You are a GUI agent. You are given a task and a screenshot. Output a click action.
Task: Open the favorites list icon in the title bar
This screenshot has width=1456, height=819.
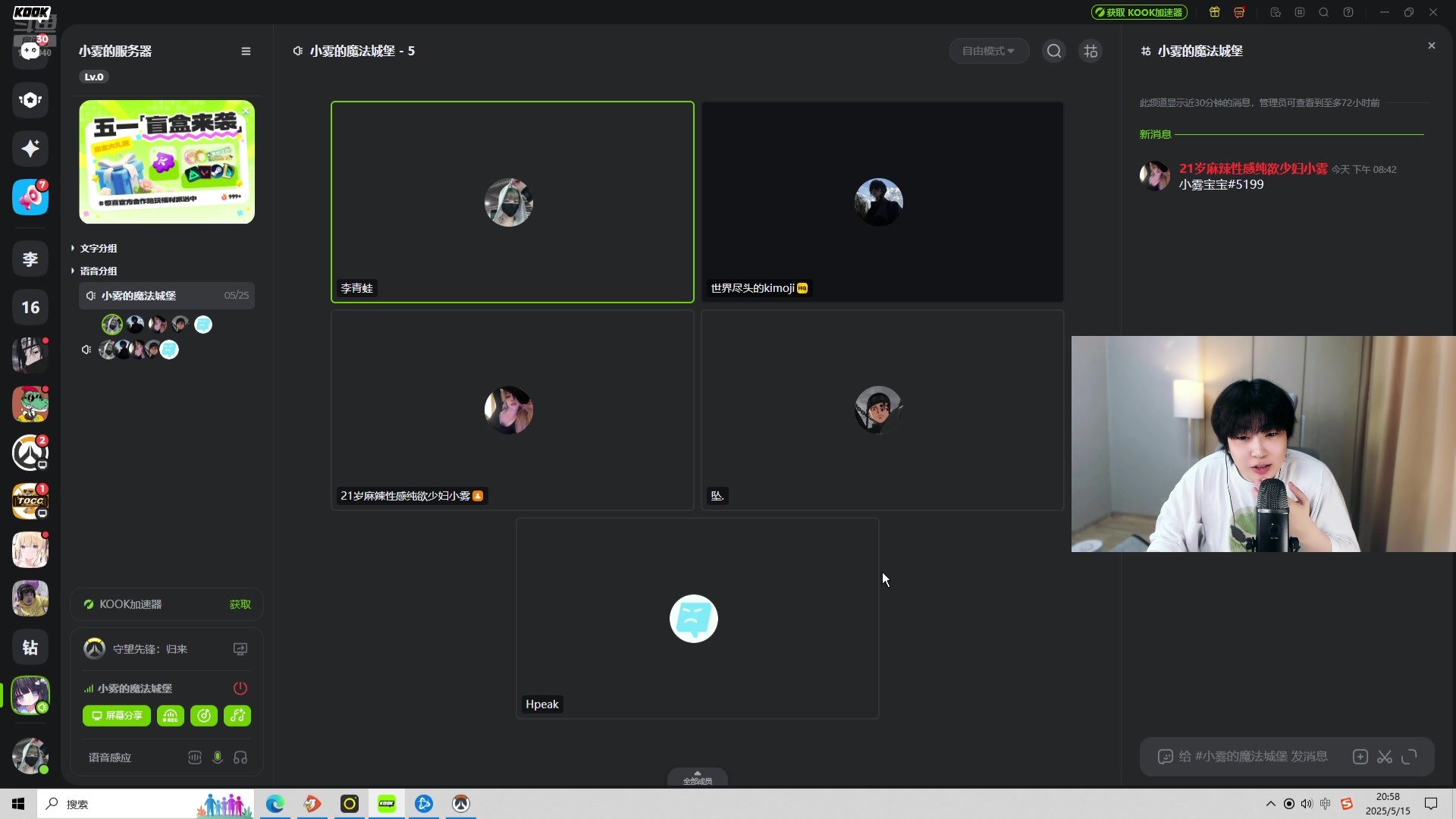click(1276, 12)
